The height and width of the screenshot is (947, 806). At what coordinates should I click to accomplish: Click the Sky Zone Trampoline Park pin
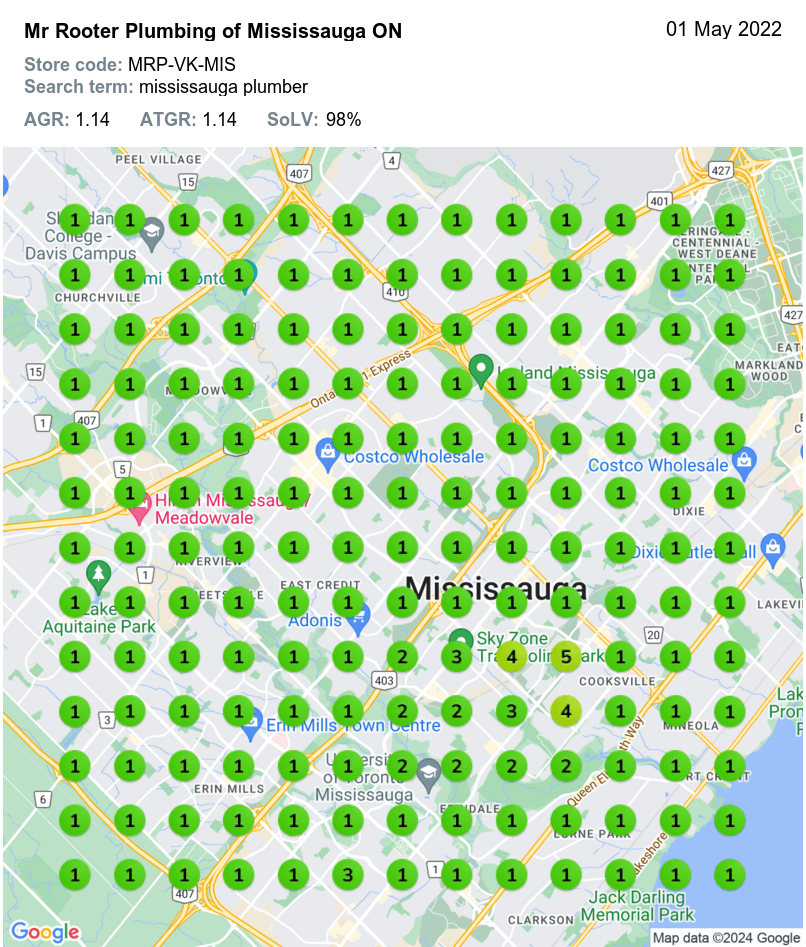coord(461,639)
